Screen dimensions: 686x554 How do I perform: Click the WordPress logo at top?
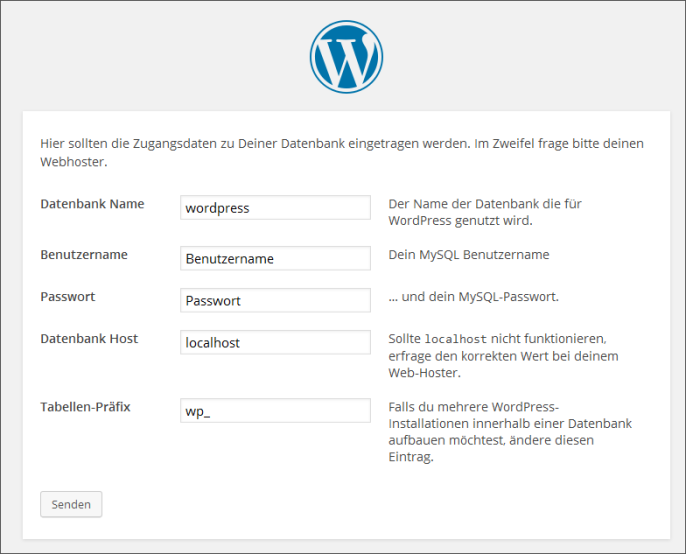[346, 56]
